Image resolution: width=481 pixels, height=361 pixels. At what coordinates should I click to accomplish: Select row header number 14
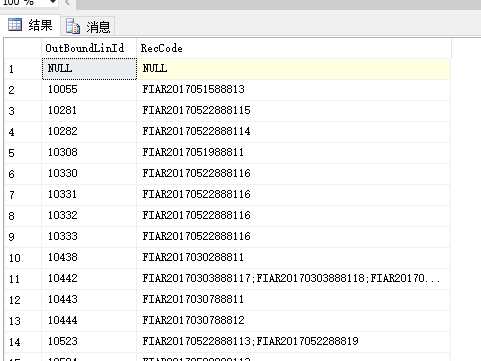23,342
